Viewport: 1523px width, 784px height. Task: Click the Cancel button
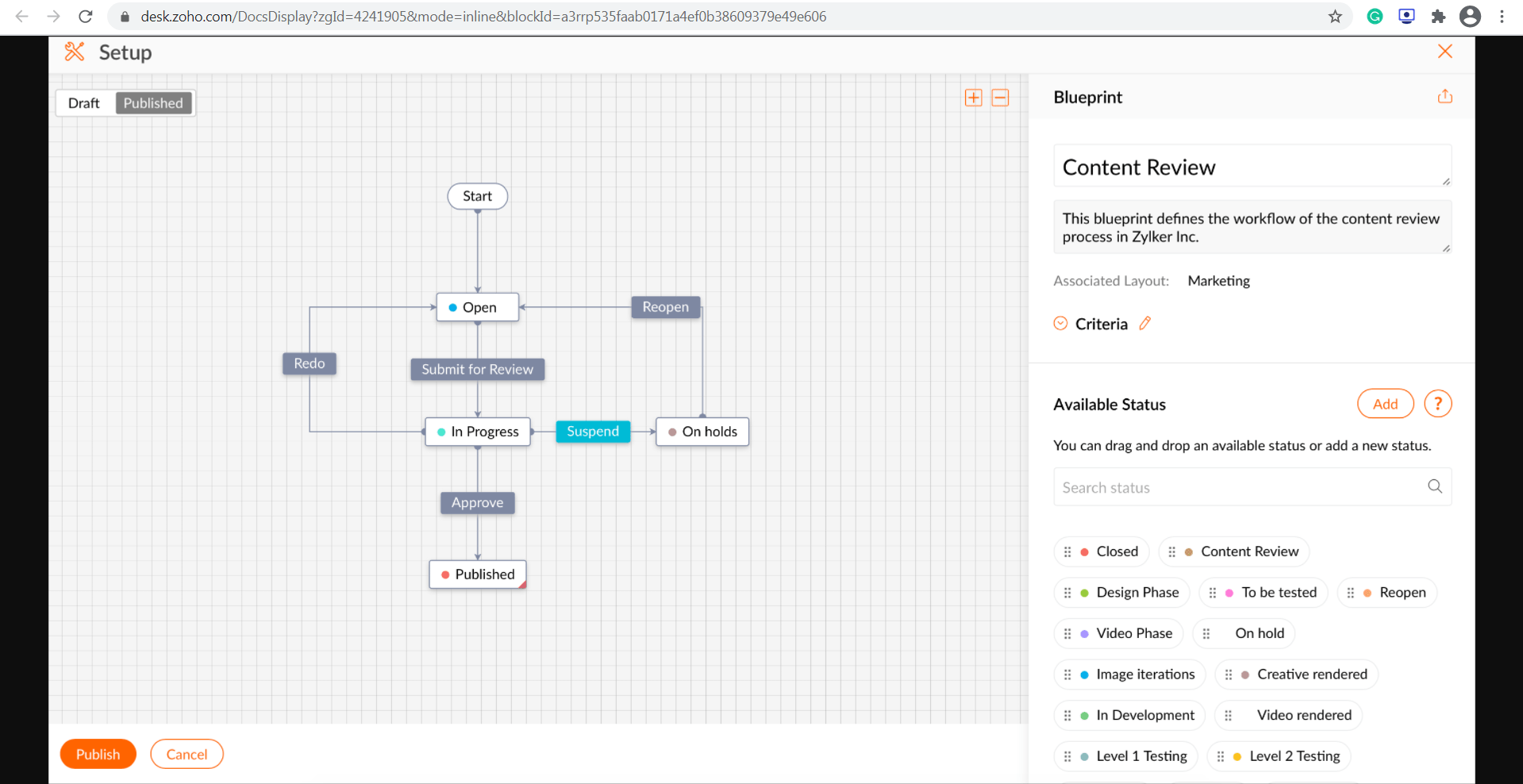pos(187,754)
